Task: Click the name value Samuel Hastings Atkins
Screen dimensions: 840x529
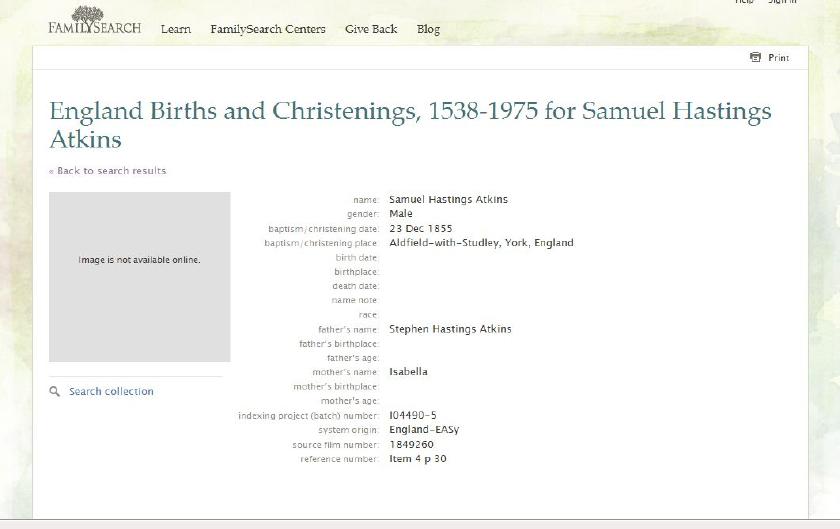Action: [x=448, y=200]
